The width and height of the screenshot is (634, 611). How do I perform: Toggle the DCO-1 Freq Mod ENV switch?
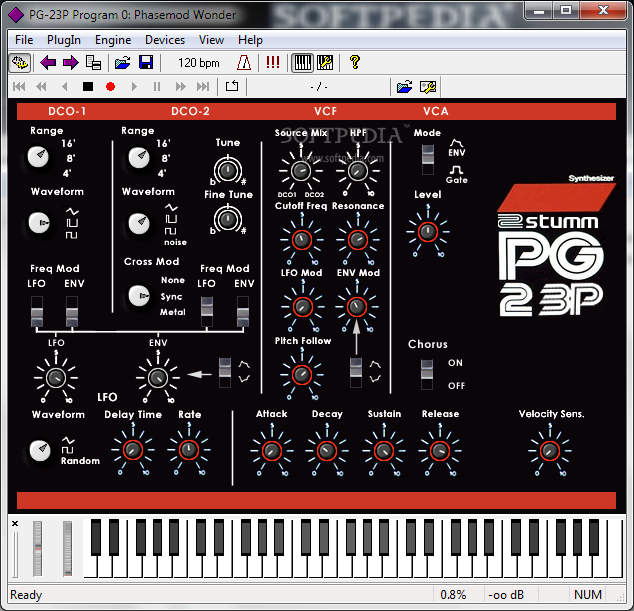(x=72, y=311)
